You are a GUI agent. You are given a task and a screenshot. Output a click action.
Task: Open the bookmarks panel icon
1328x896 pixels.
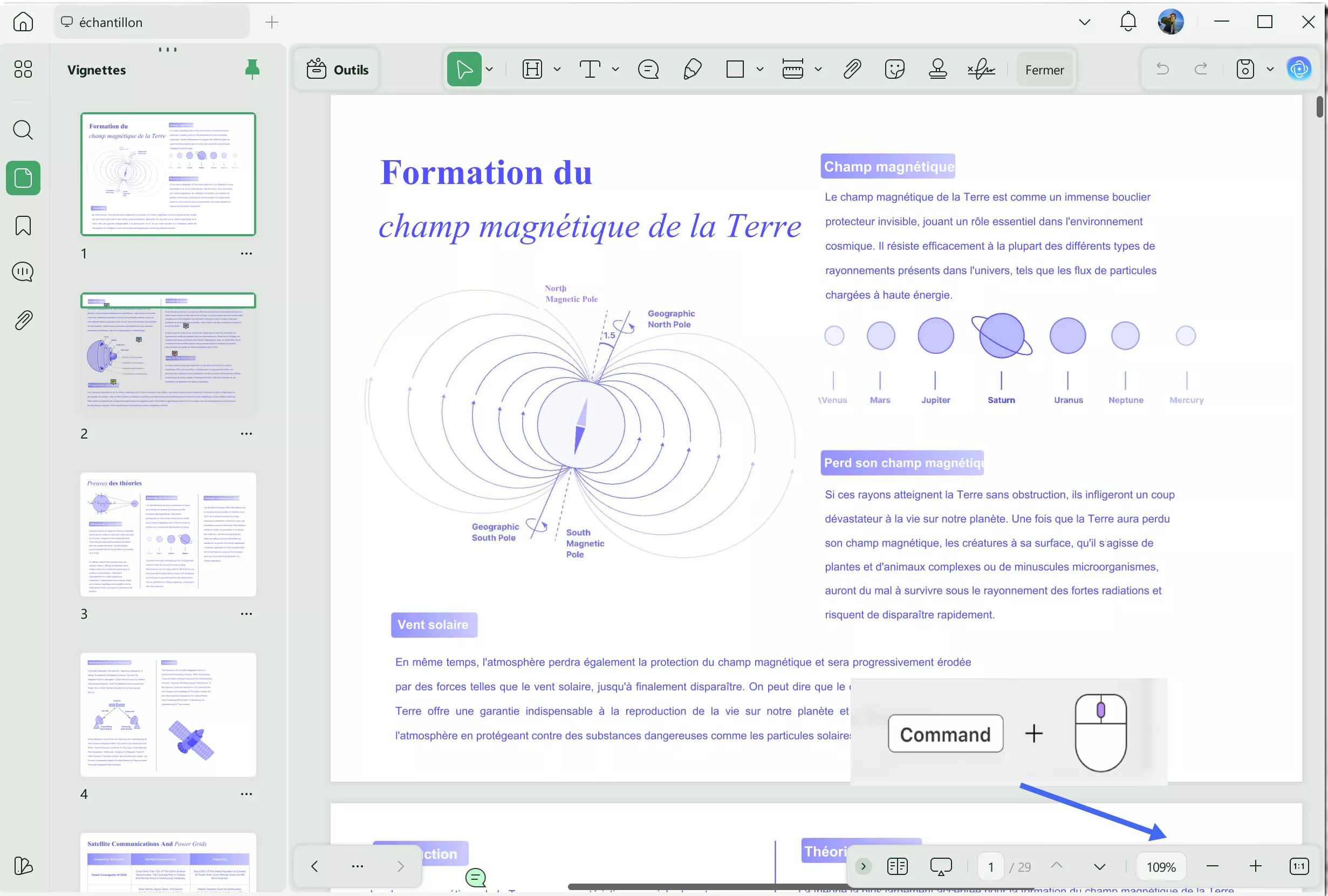23,225
